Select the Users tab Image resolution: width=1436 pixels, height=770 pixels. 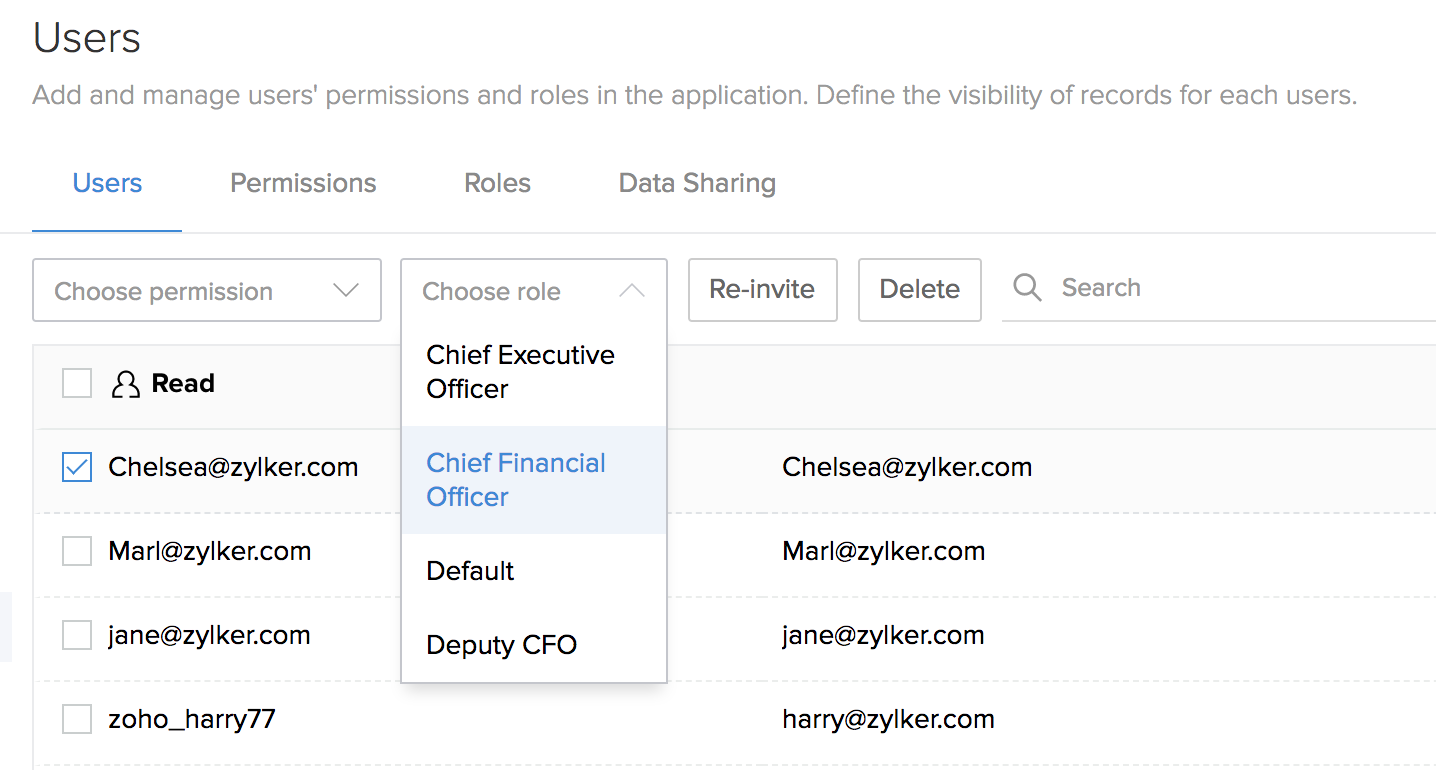pyautogui.click(x=107, y=183)
